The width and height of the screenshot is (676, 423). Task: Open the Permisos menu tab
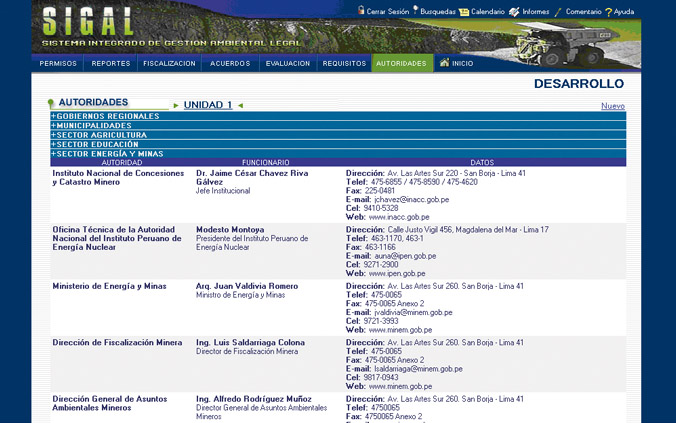[58, 63]
